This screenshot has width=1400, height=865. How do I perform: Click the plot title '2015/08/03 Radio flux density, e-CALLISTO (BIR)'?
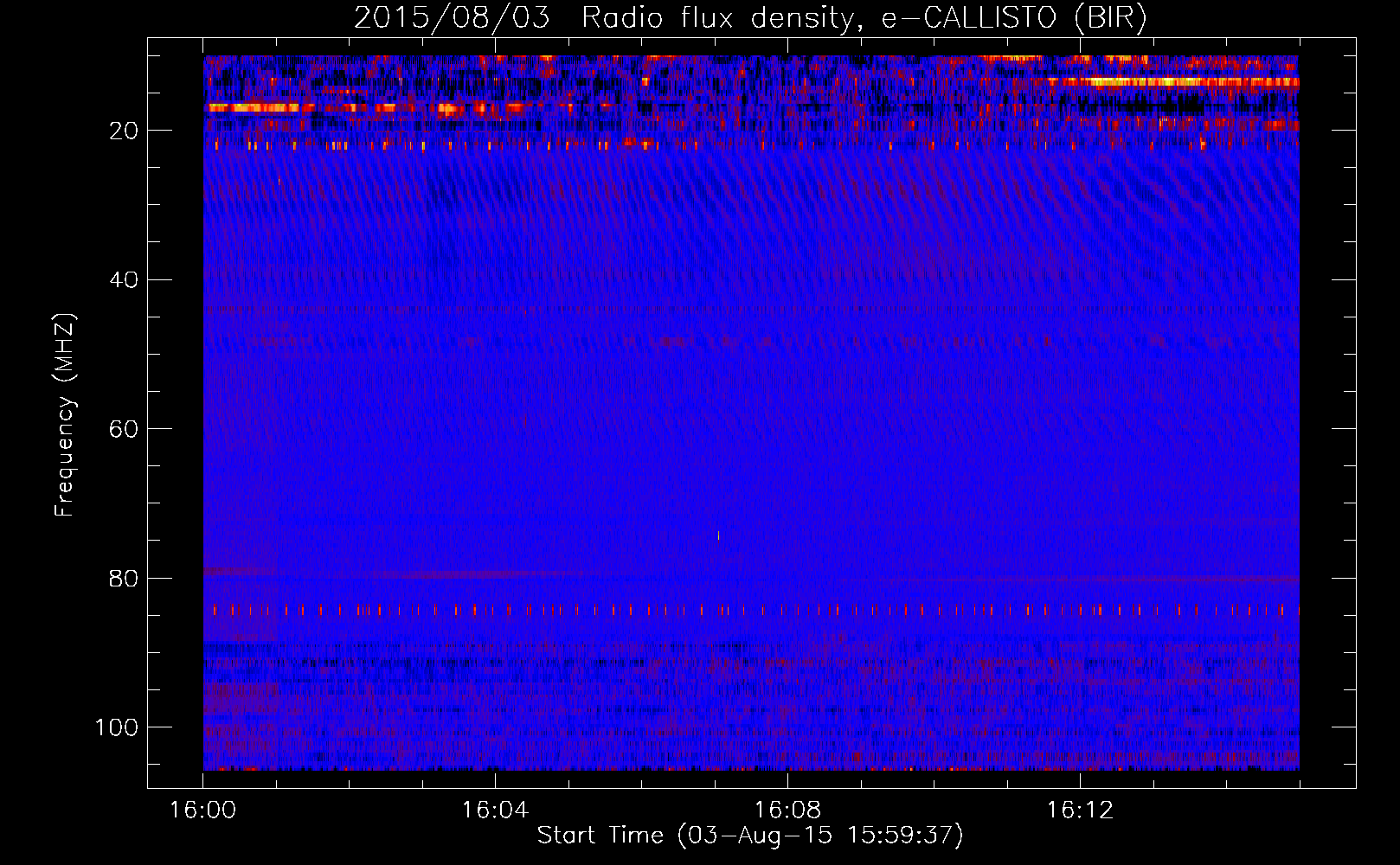pos(750,18)
